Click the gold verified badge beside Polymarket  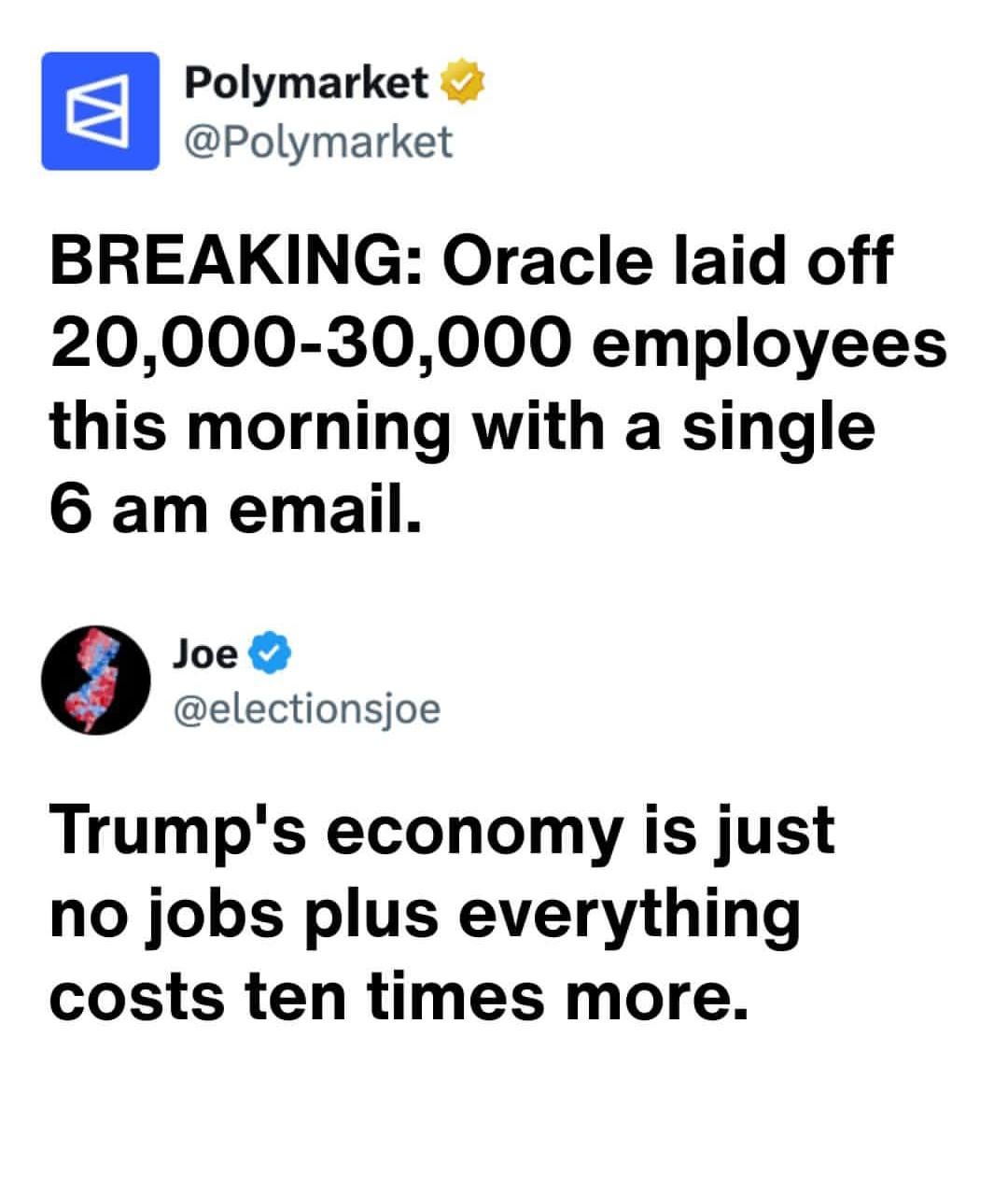click(458, 84)
